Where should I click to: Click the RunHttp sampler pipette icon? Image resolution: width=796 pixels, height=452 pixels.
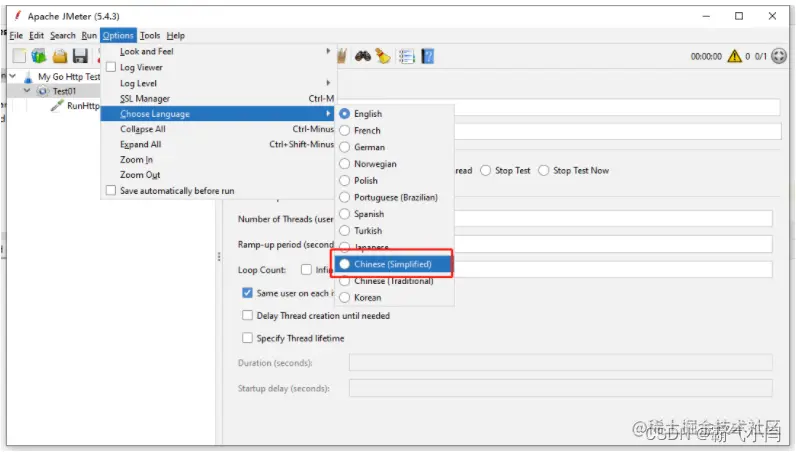click(57, 106)
